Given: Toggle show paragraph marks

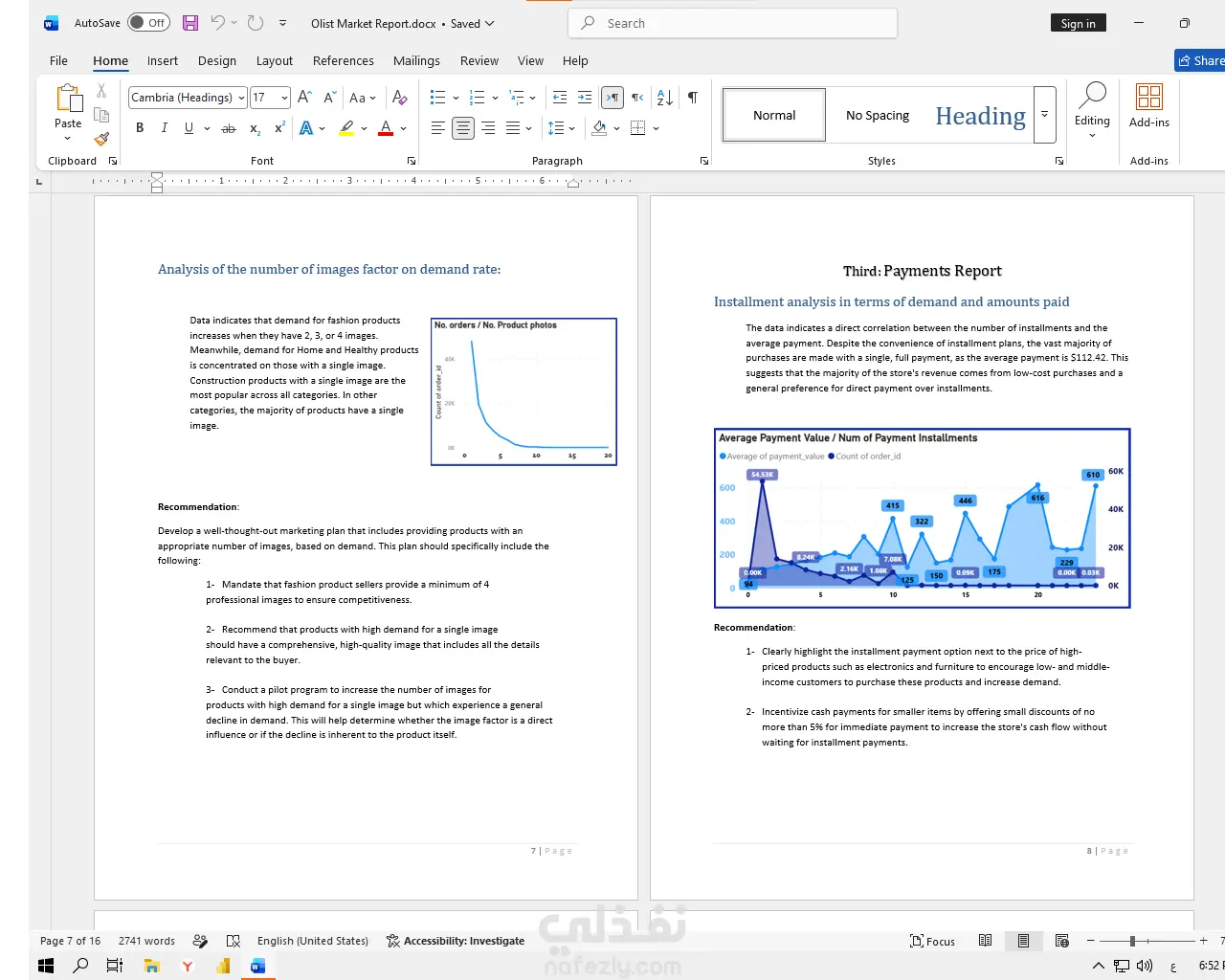Looking at the screenshot, I should pyautogui.click(x=692, y=97).
